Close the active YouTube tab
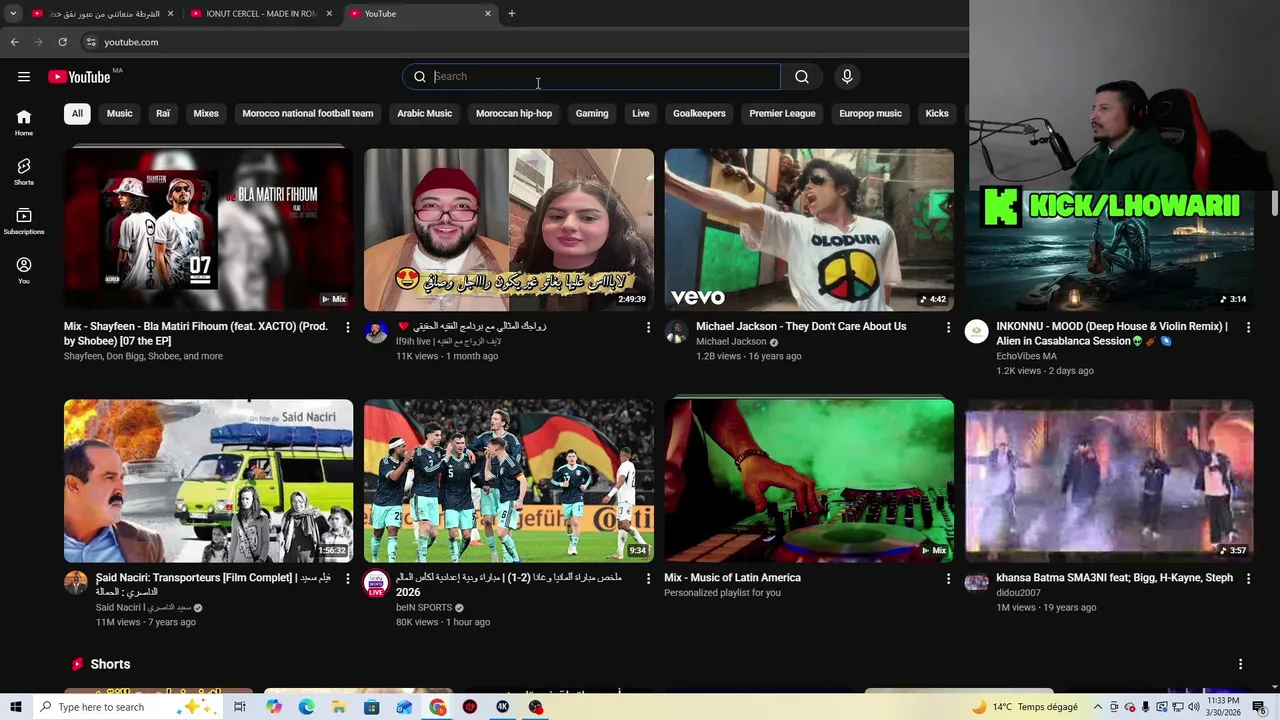Viewport: 1280px width, 720px height. pos(488,14)
